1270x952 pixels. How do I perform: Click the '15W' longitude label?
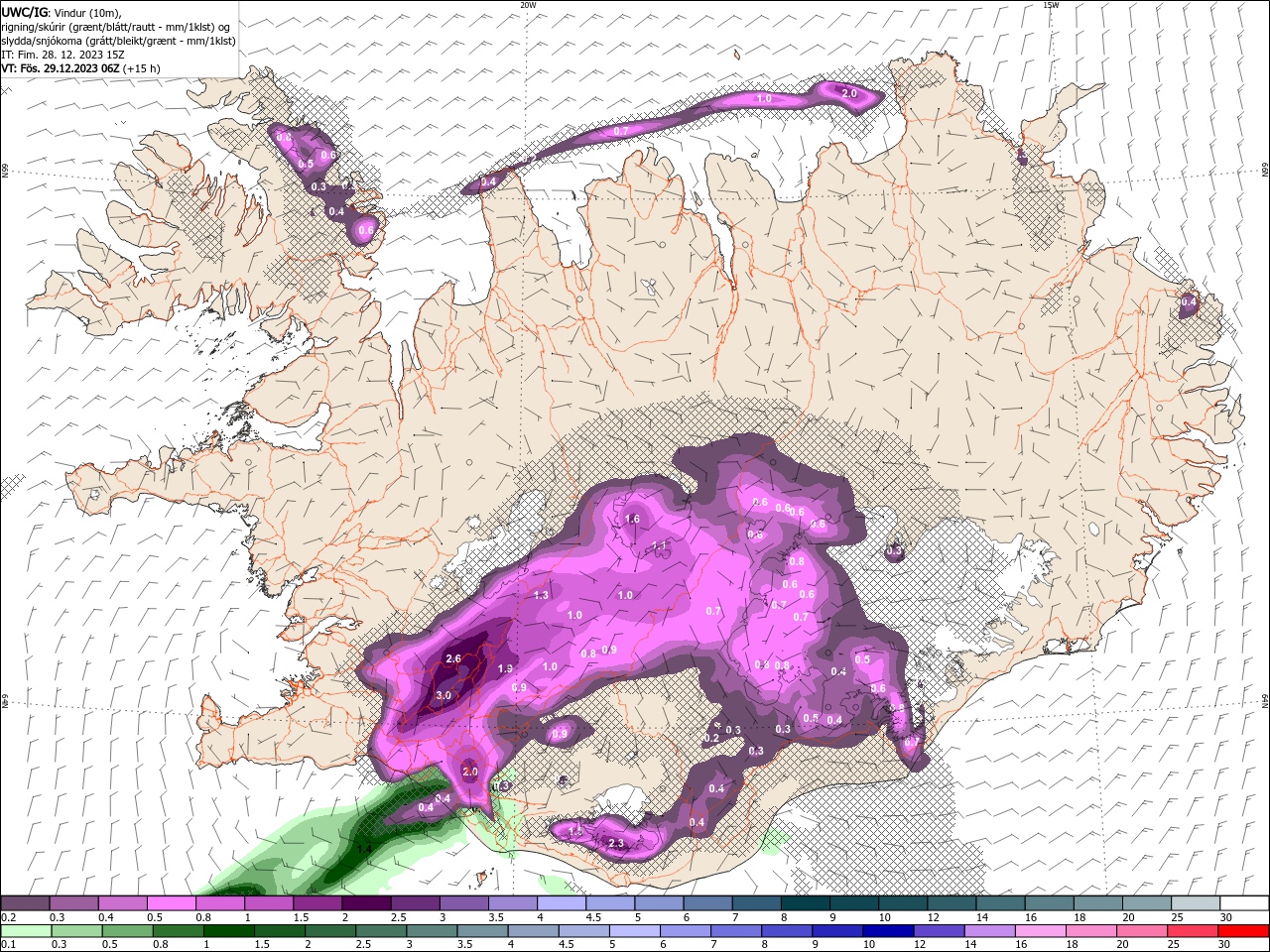coord(1051,5)
